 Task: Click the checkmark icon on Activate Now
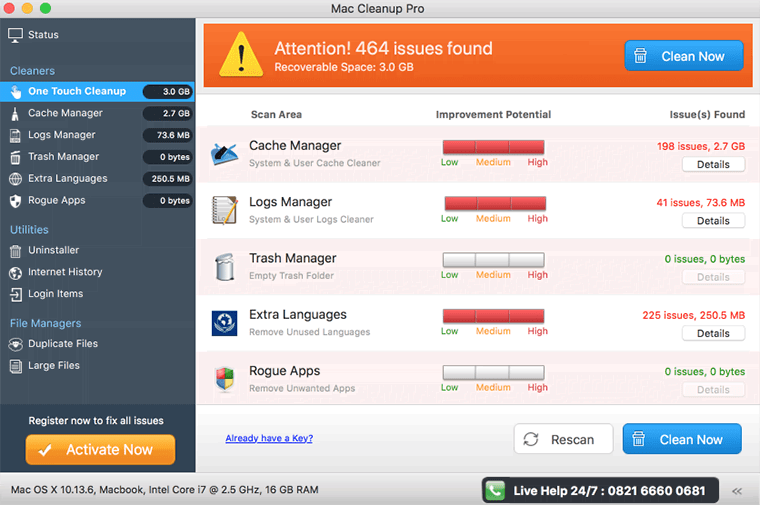tap(45, 450)
